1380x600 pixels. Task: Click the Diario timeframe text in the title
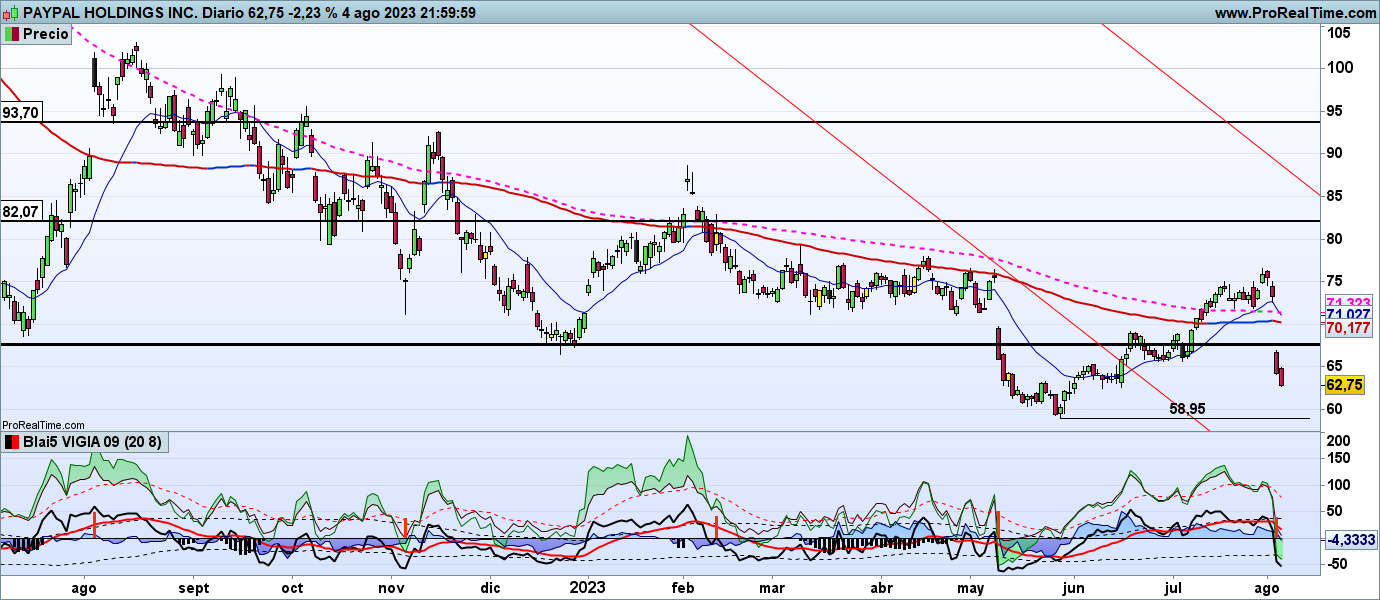(x=225, y=13)
